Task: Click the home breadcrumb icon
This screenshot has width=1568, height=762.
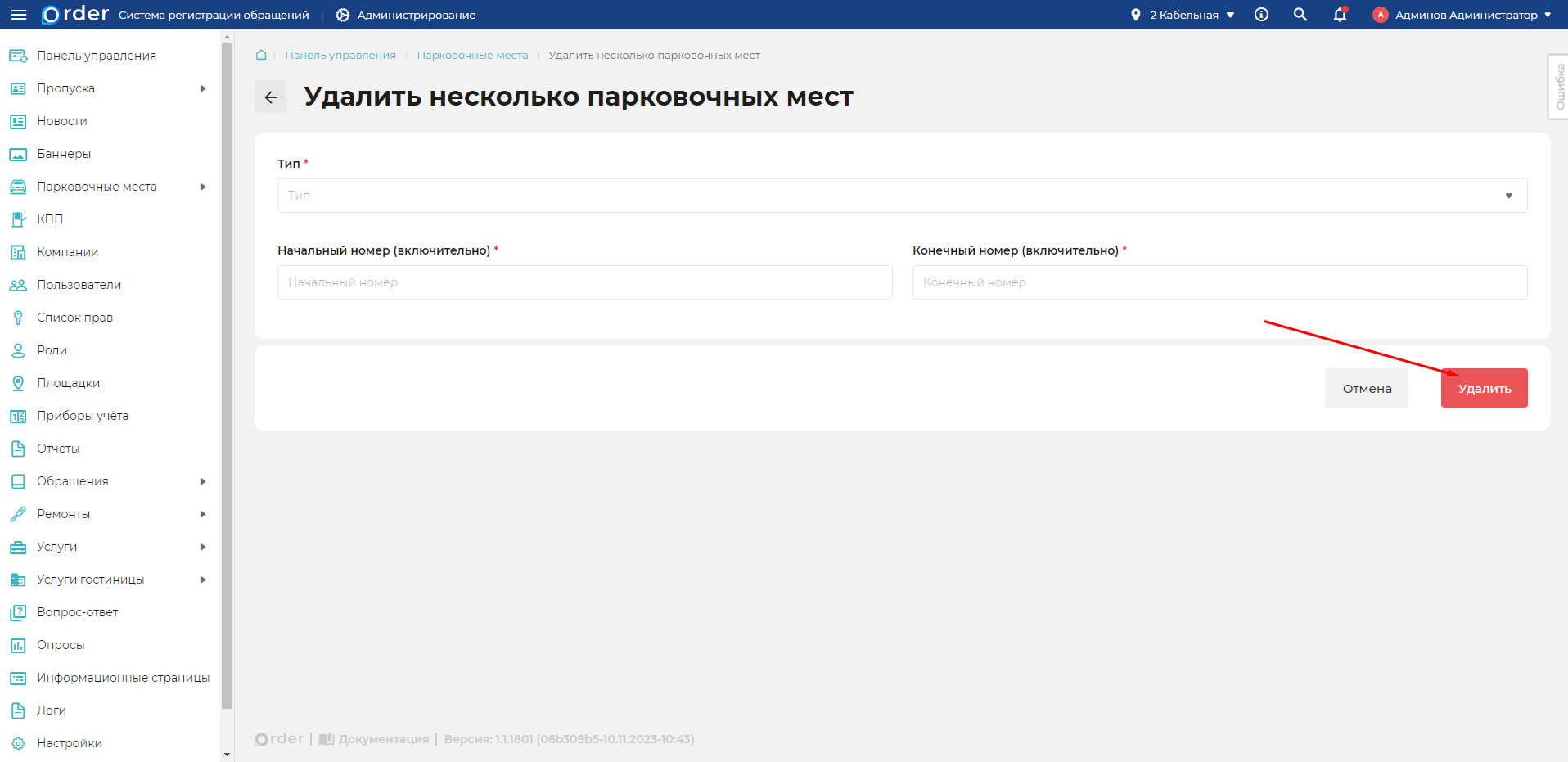Action: 260,55
